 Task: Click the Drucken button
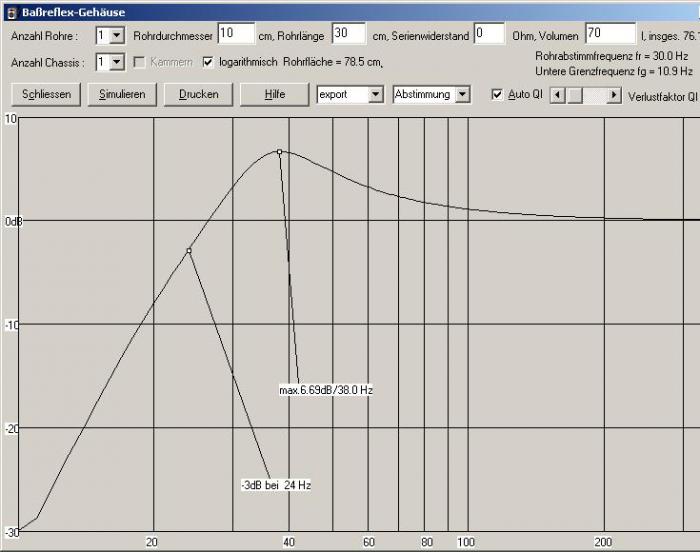(x=198, y=94)
